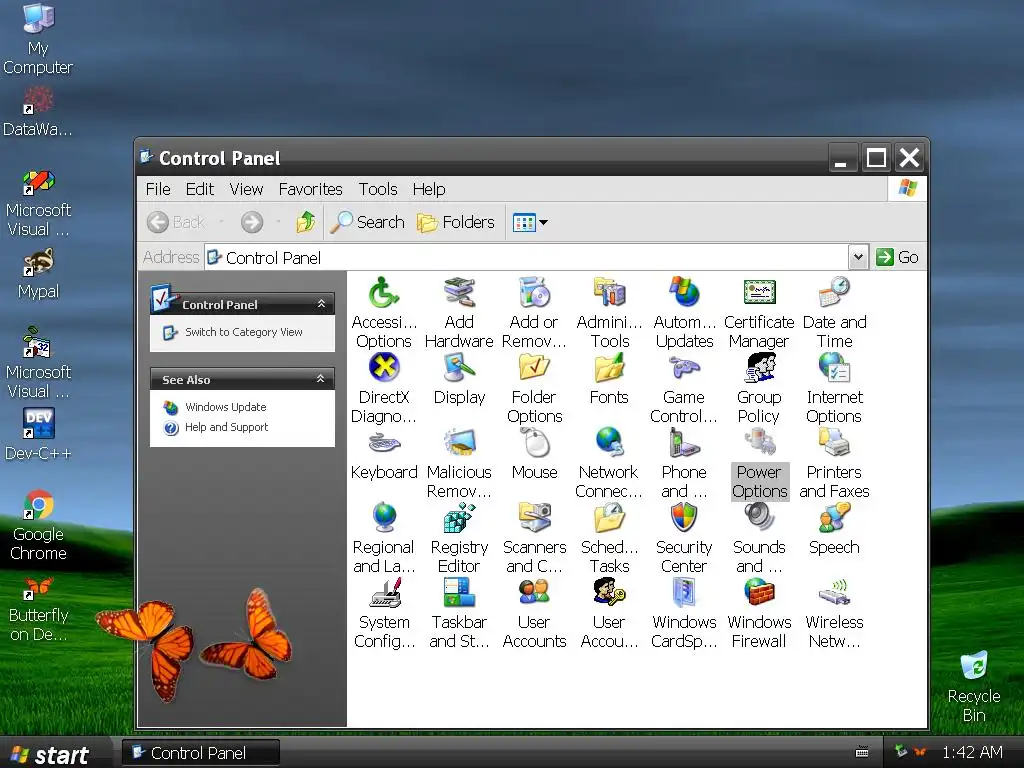1024x768 pixels.
Task: Click the Go button
Action: click(897, 257)
